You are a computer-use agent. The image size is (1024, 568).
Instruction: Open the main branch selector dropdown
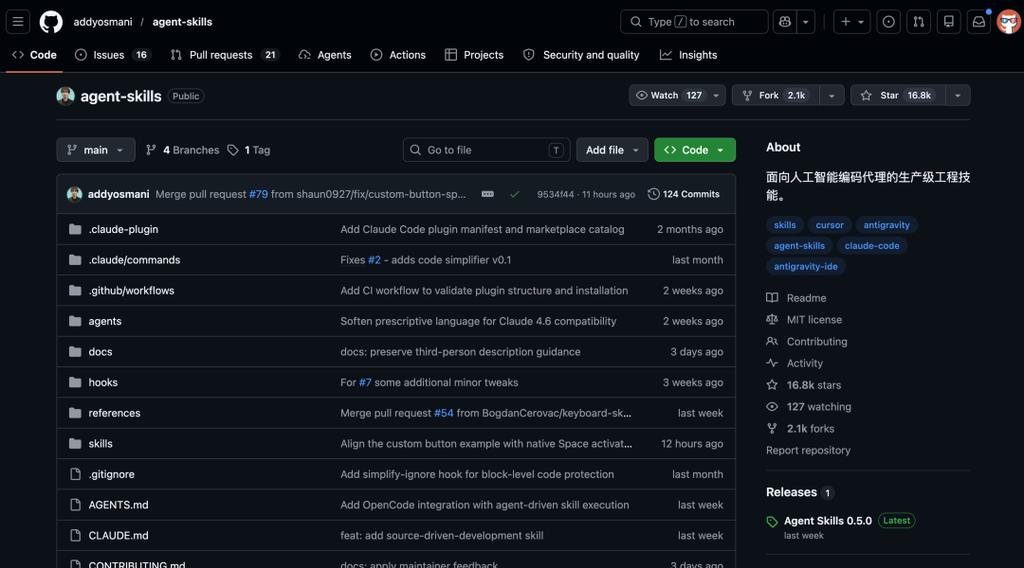tap(95, 150)
